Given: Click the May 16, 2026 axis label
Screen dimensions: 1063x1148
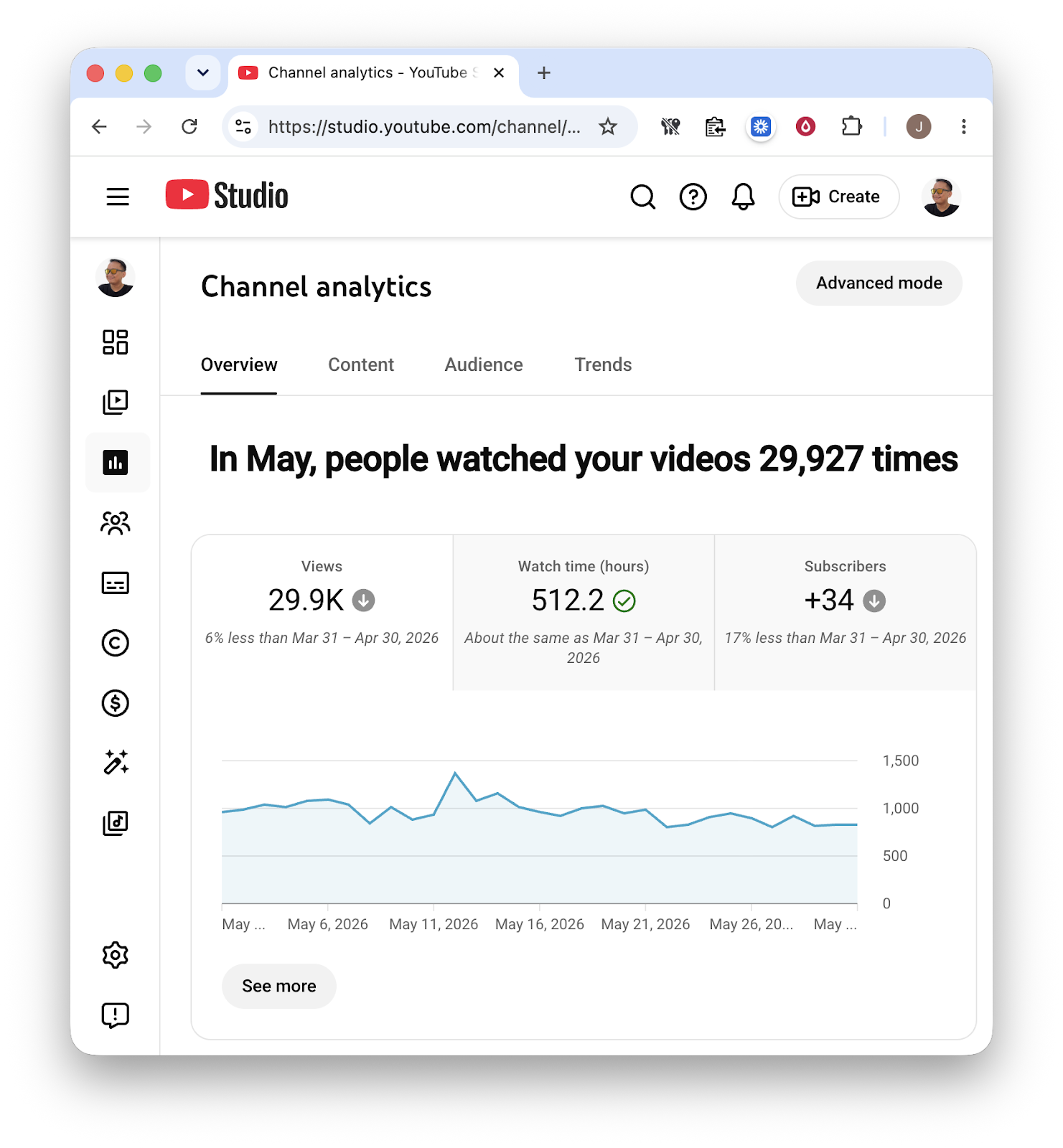Looking at the screenshot, I should point(540,925).
